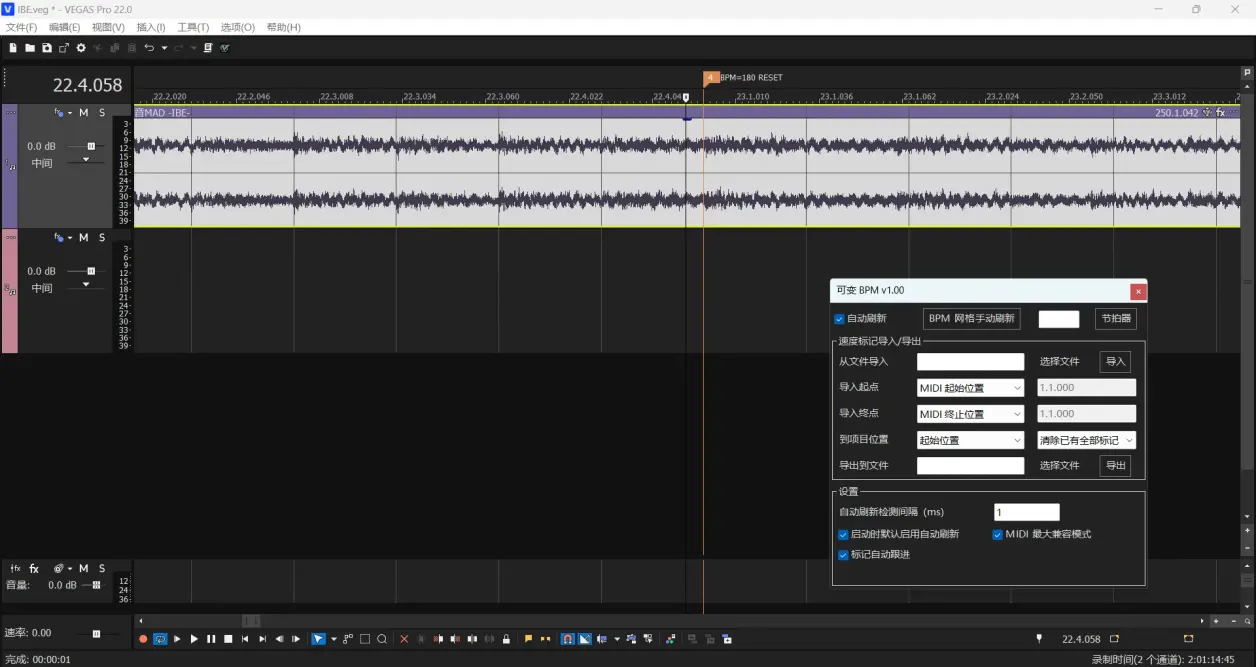Expand the edit tool dropdown arrow
The width and height of the screenshot is (1256, 667).
334,639
